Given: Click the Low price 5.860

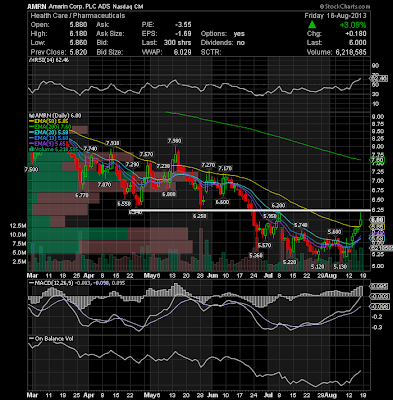Looking at the screenshot, I should pyautogui.click(x=79, y=43).
